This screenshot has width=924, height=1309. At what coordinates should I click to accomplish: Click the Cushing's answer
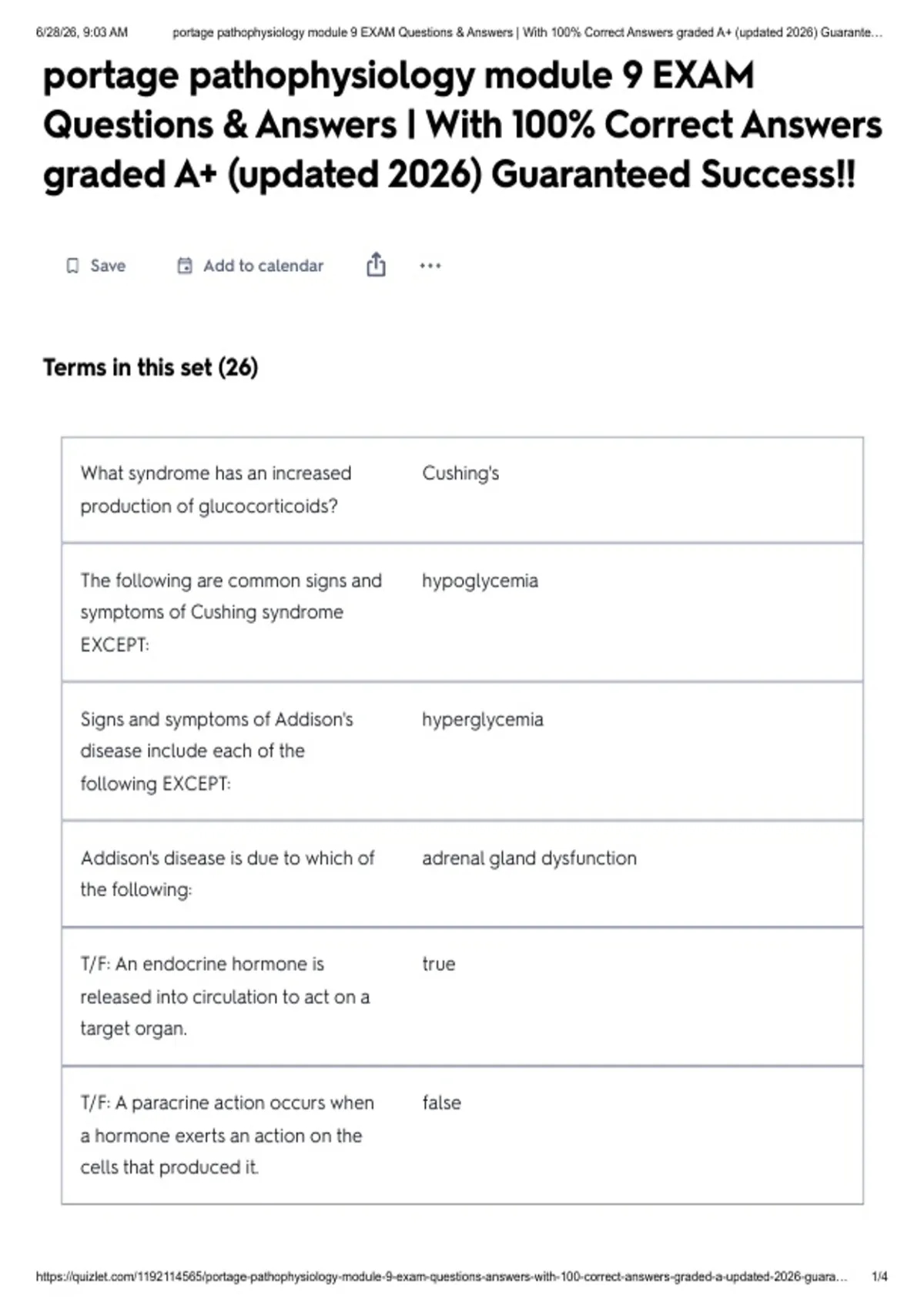(460, 473)
